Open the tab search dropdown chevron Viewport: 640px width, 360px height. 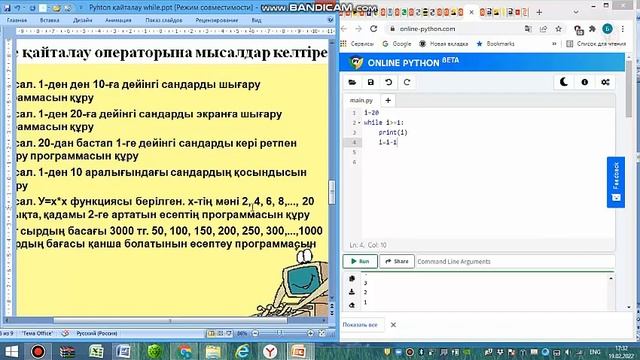(576, 12)
